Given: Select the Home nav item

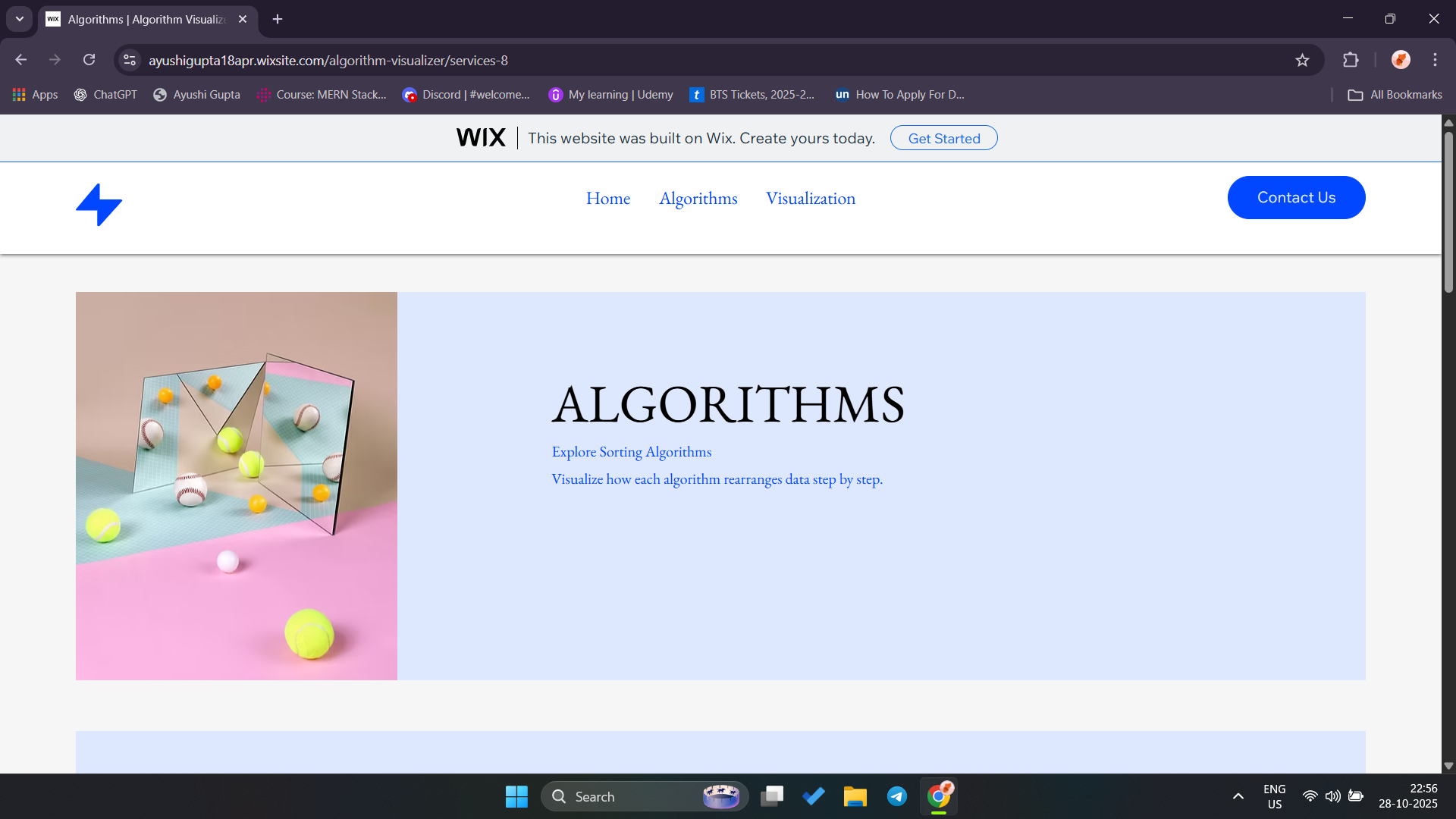Looking at the screenshot, I should 607,199.
